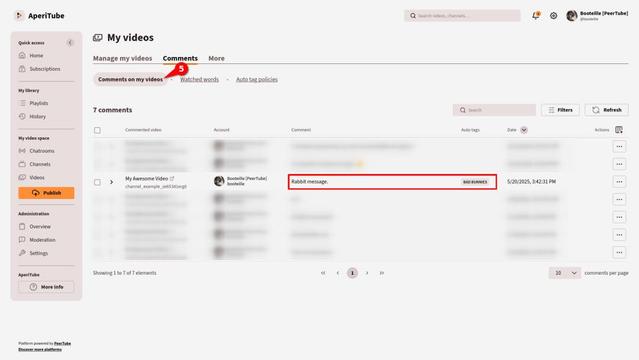This screenshot has height=360, width=639.
Task: Go to the next page of comments
Action: [367, 273]
